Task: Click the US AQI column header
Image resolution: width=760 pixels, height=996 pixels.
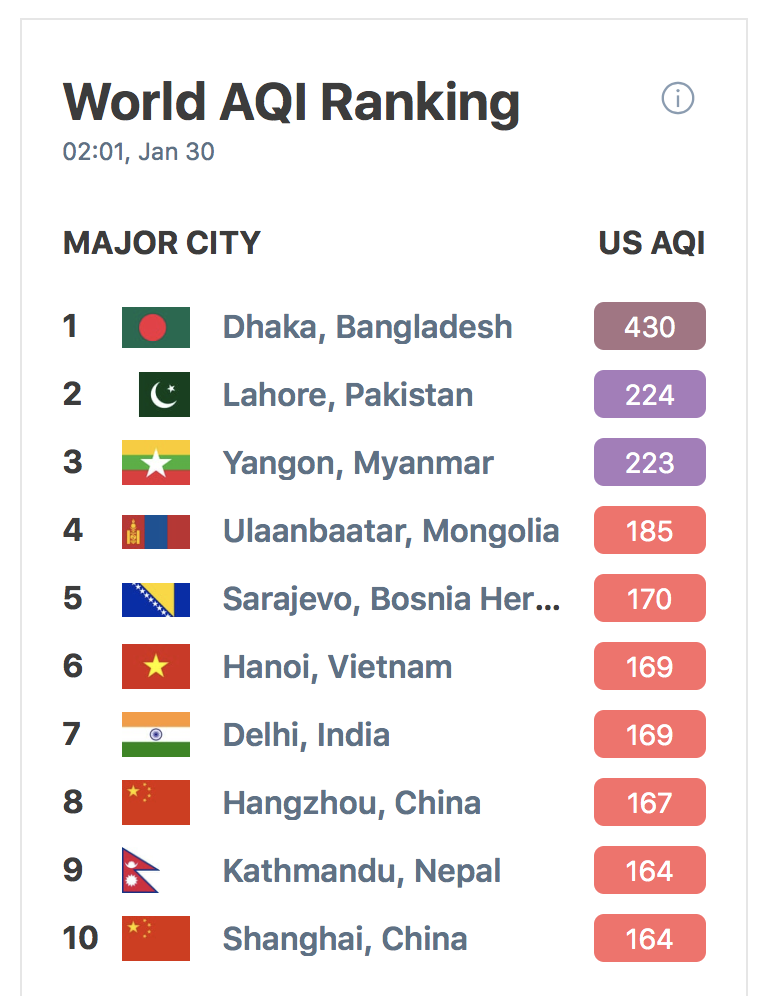Action: (x=652, y=243)
